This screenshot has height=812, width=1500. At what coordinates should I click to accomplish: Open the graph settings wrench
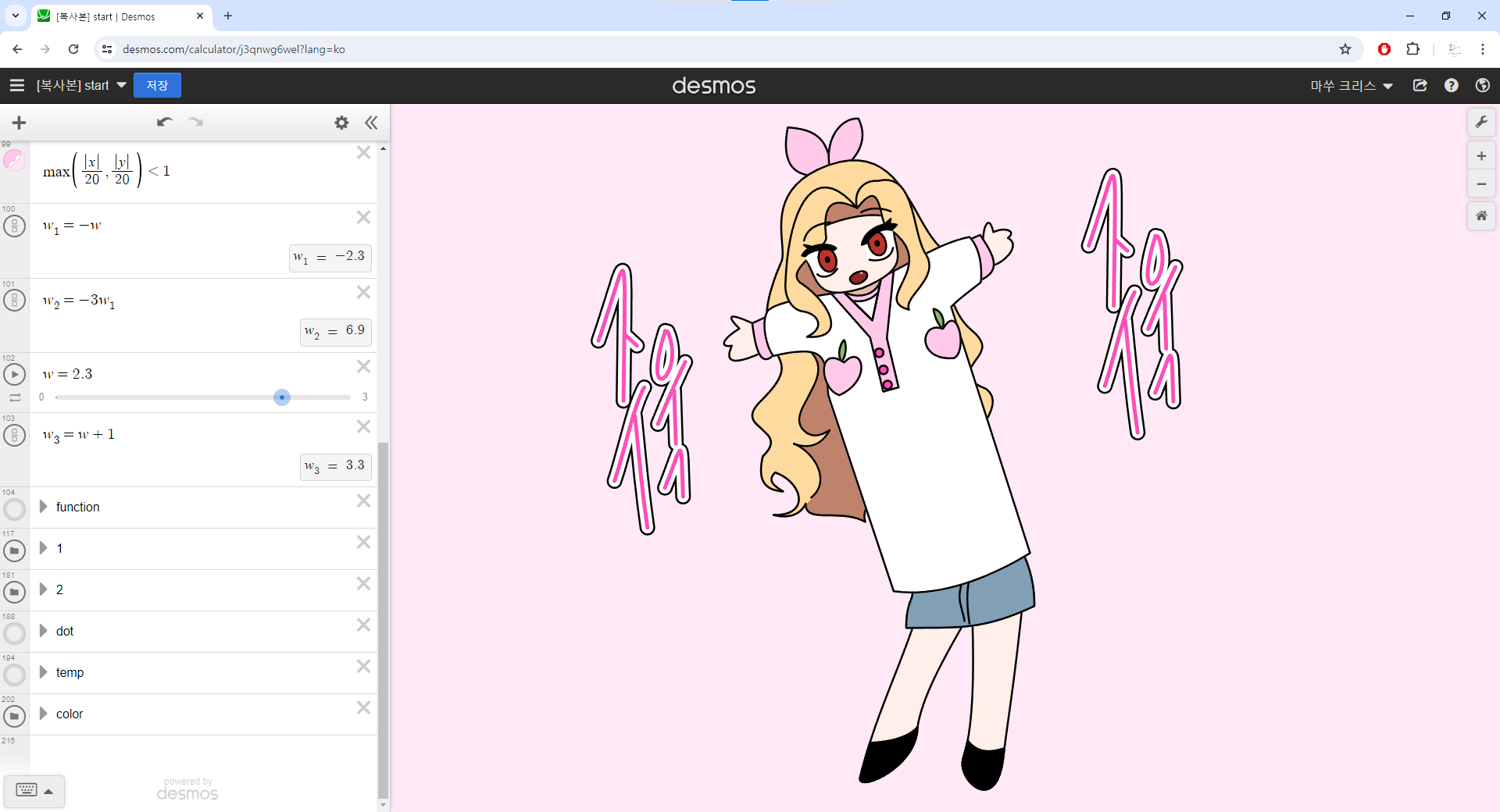point(1481,123)
